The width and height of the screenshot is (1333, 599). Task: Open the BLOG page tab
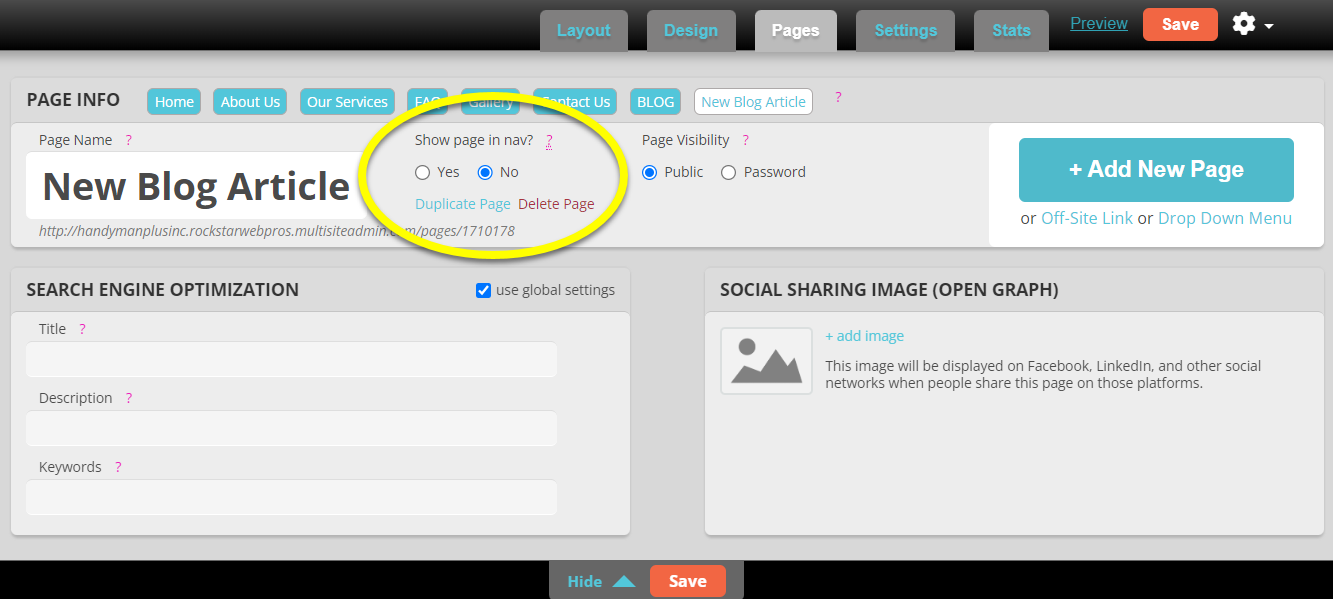point(655,101)
